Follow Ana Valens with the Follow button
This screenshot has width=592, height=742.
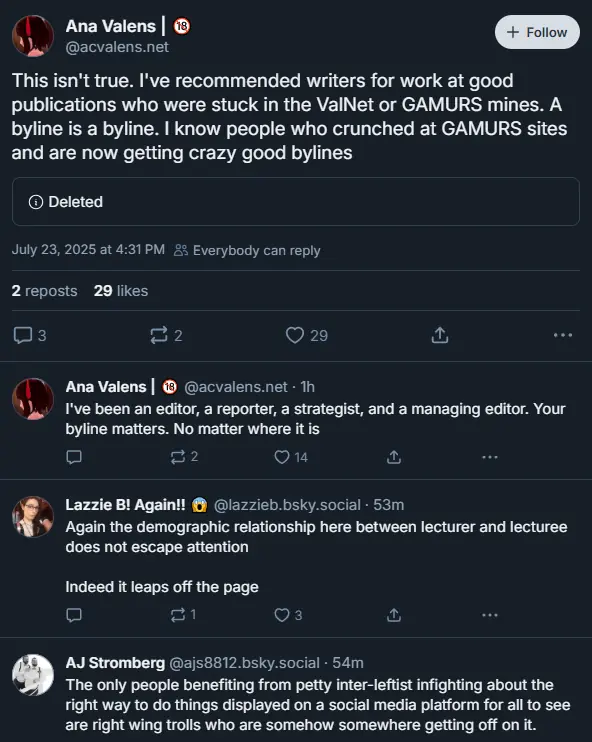537,32
